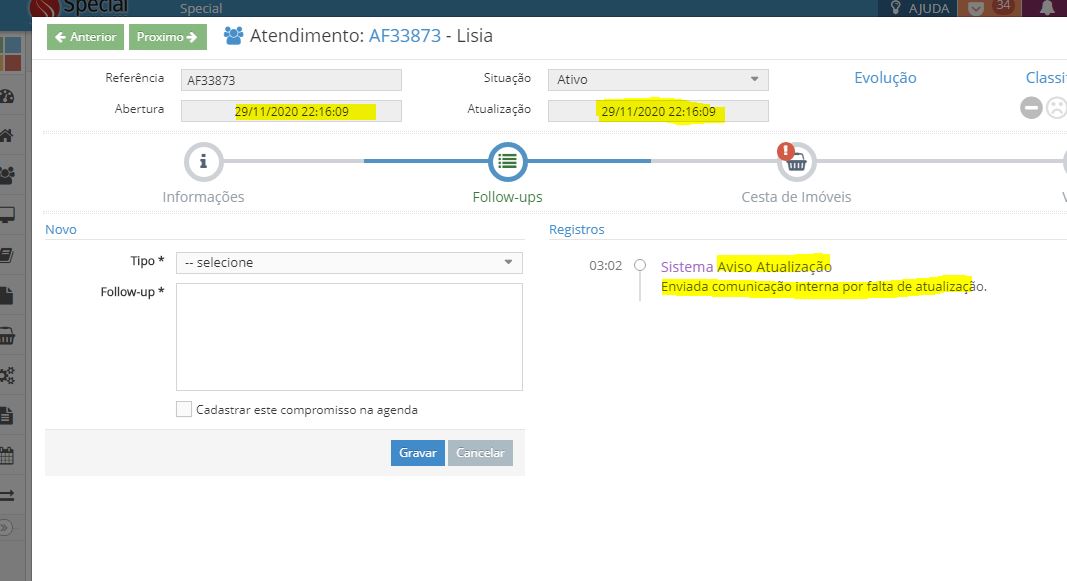Enable 'Cadastrar este compromisso na agenda' checkbox
This screenshot has width=1067, height=581.
[x=183, y=409]
